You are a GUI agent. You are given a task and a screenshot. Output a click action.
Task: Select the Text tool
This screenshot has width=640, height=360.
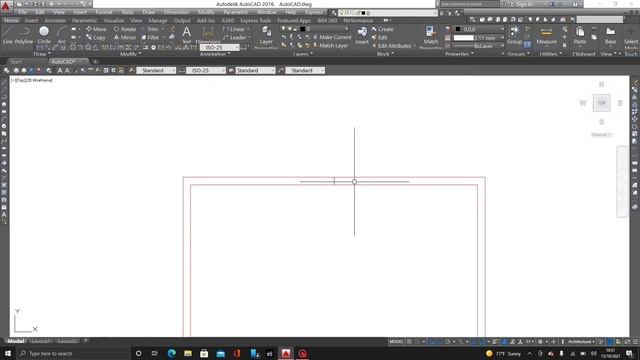(x=187, y=35)
